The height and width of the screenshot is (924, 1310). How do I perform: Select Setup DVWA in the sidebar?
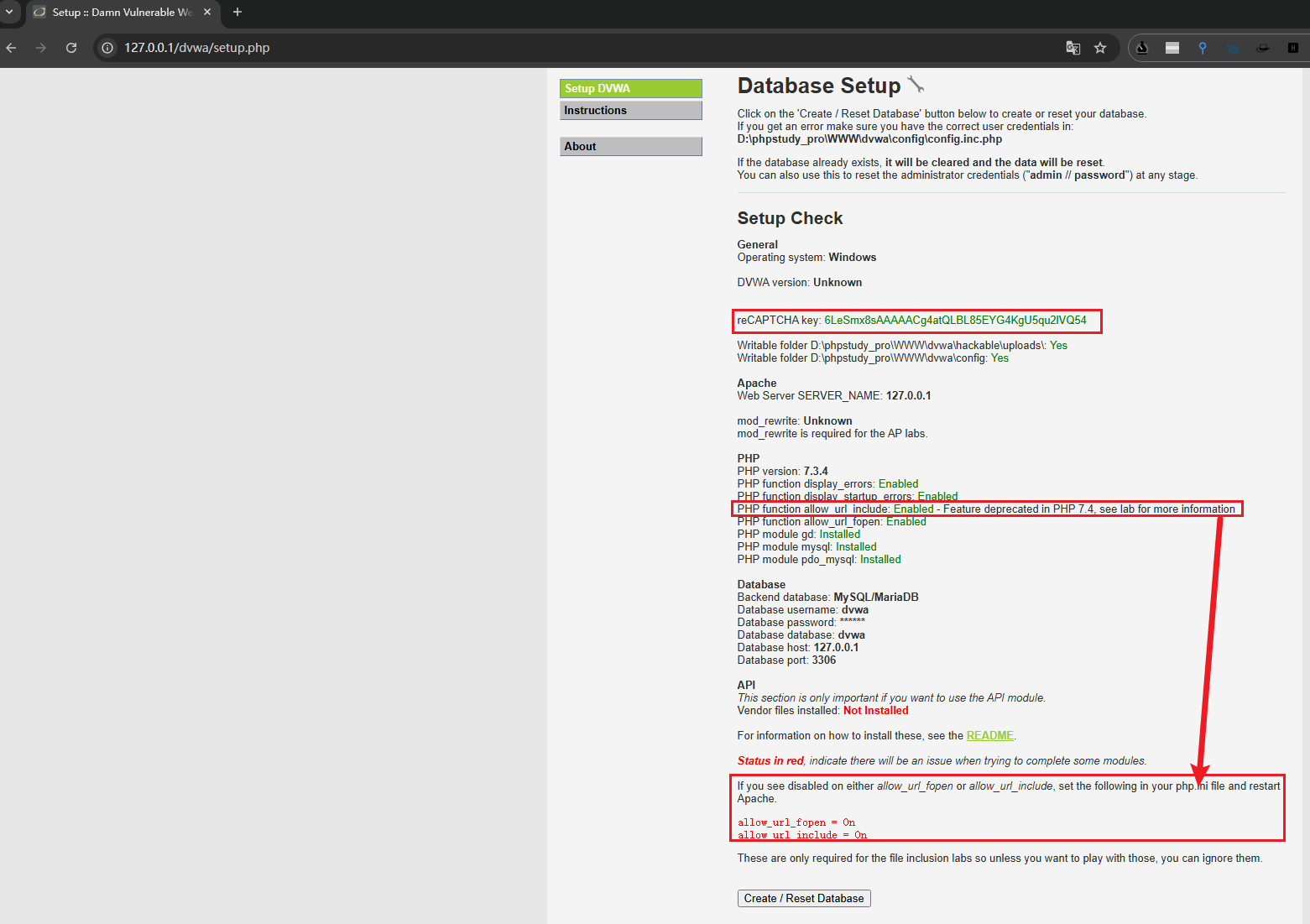coord(630,88)
